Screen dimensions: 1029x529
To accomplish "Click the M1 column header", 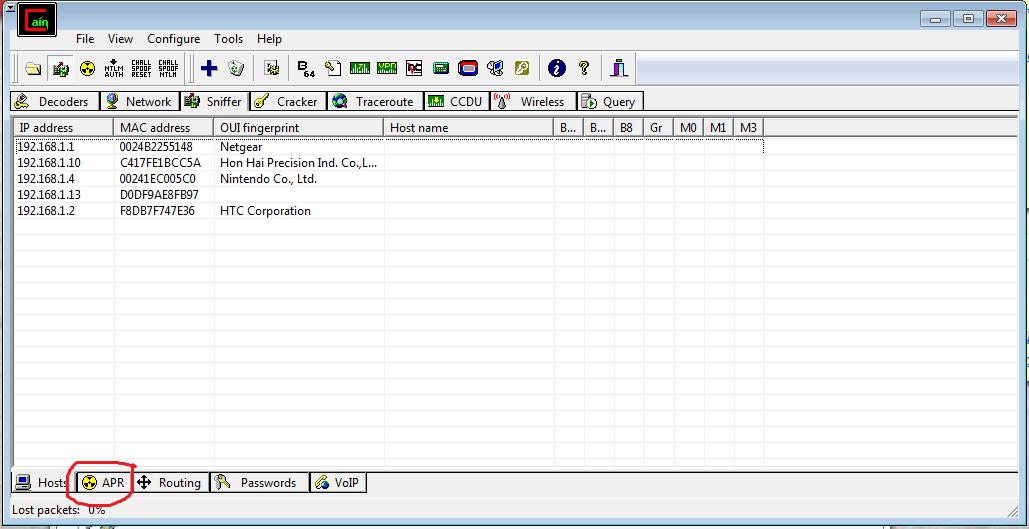I will [x=719, y=128].
